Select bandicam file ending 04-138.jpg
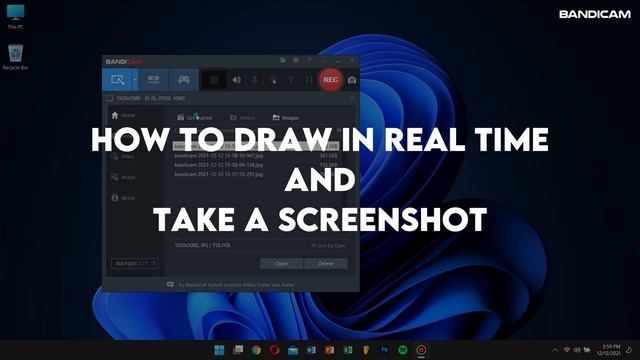The image size is (640, 360). click(256, 165)
